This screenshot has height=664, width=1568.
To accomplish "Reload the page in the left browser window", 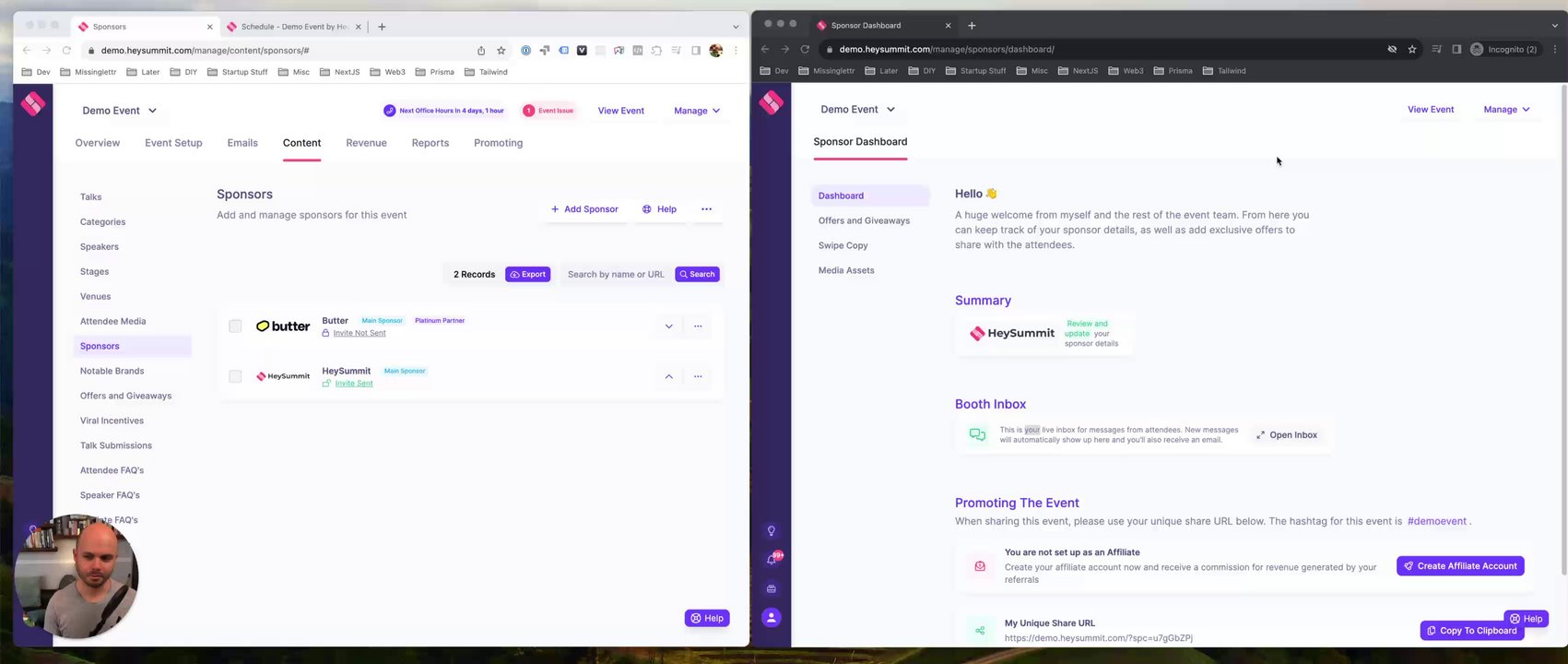I will (66, 51).
